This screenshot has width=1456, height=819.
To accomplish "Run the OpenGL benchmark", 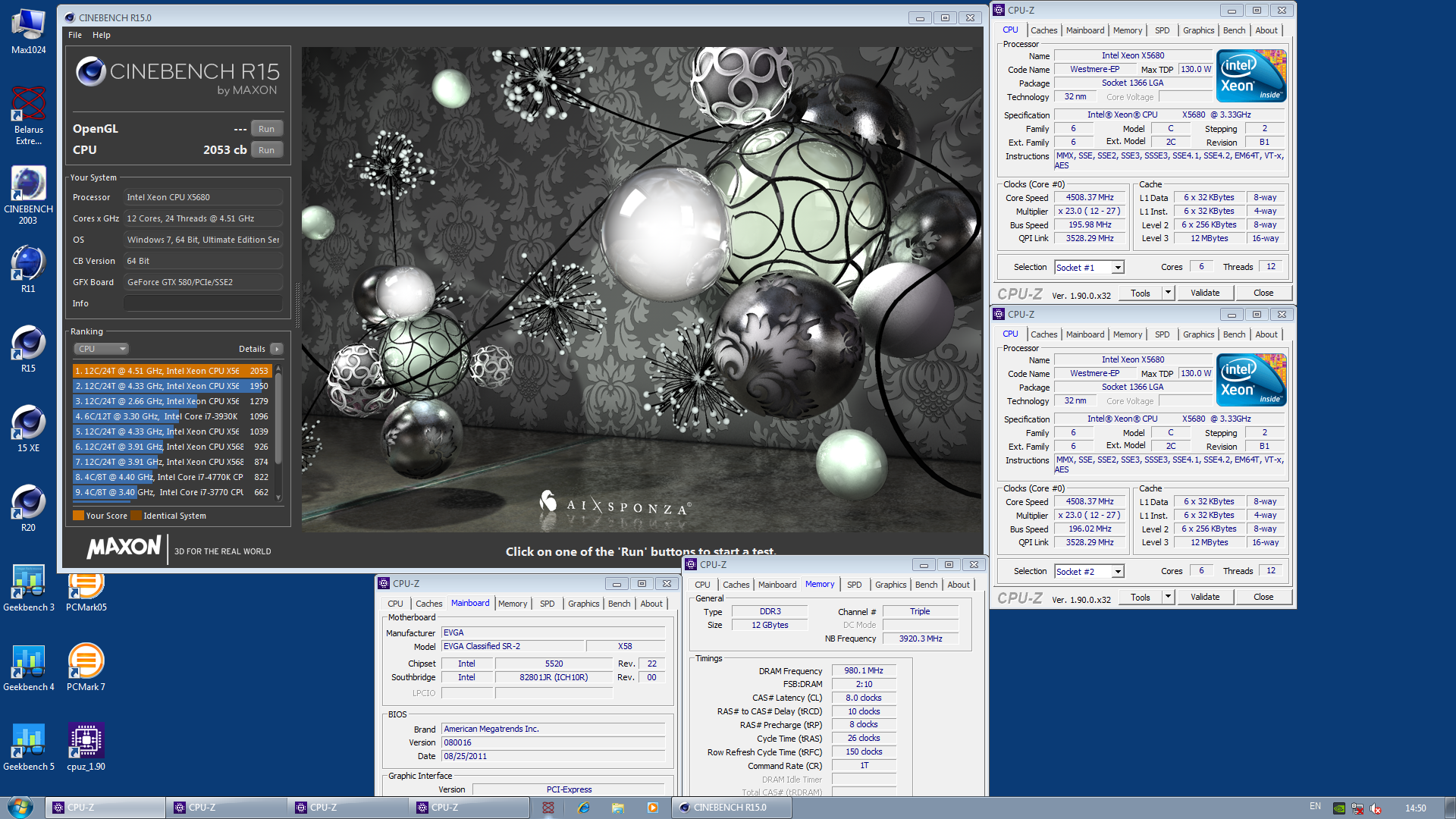I will point(266,129).
